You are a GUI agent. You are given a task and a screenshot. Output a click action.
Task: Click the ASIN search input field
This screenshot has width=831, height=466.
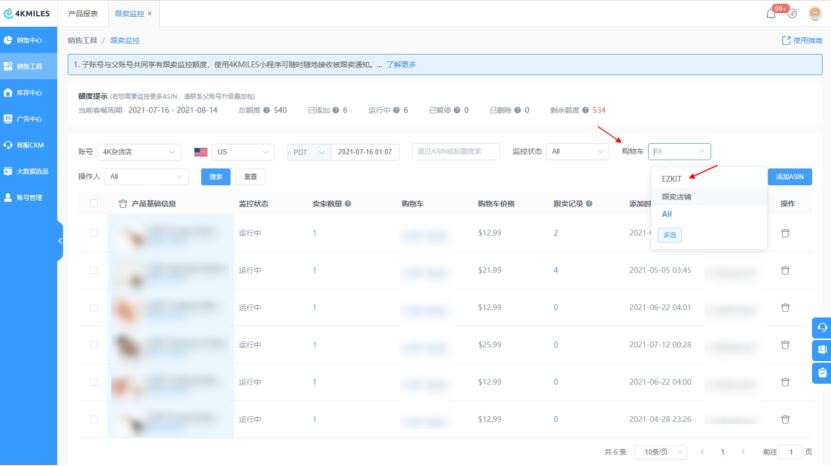click(456, 152)
